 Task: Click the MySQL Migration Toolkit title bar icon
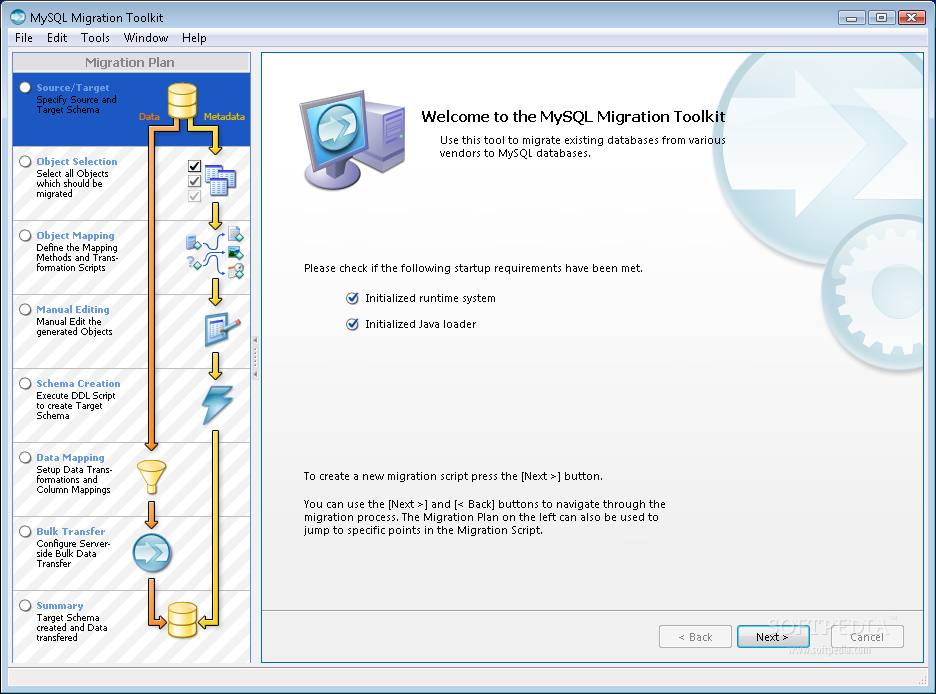[x=18, y=17]
